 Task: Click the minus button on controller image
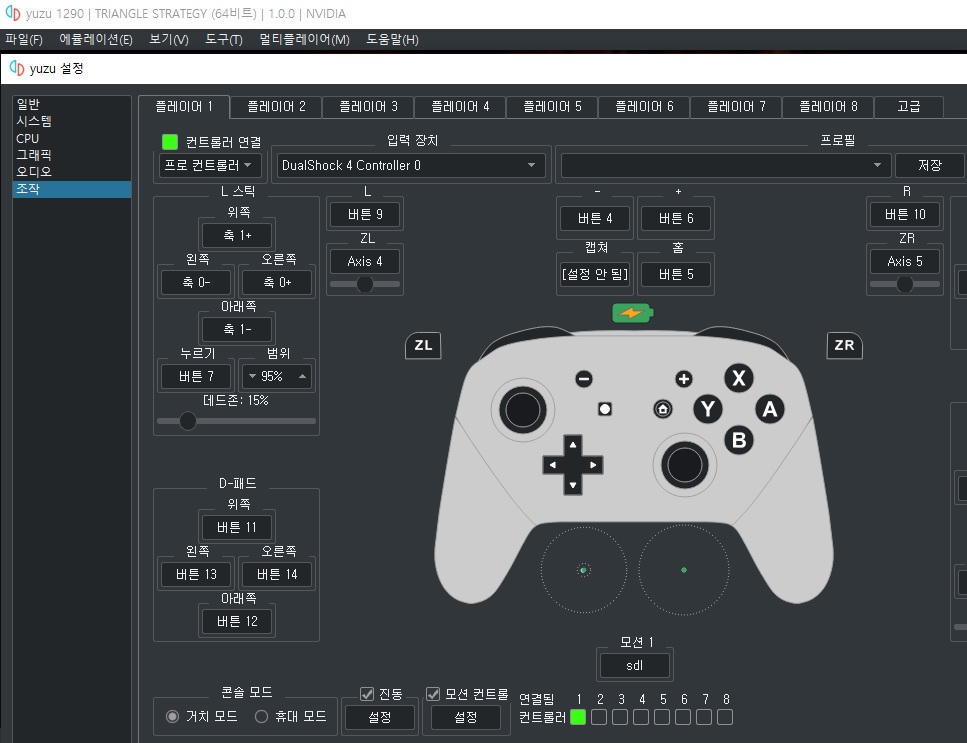coord(583,378)
